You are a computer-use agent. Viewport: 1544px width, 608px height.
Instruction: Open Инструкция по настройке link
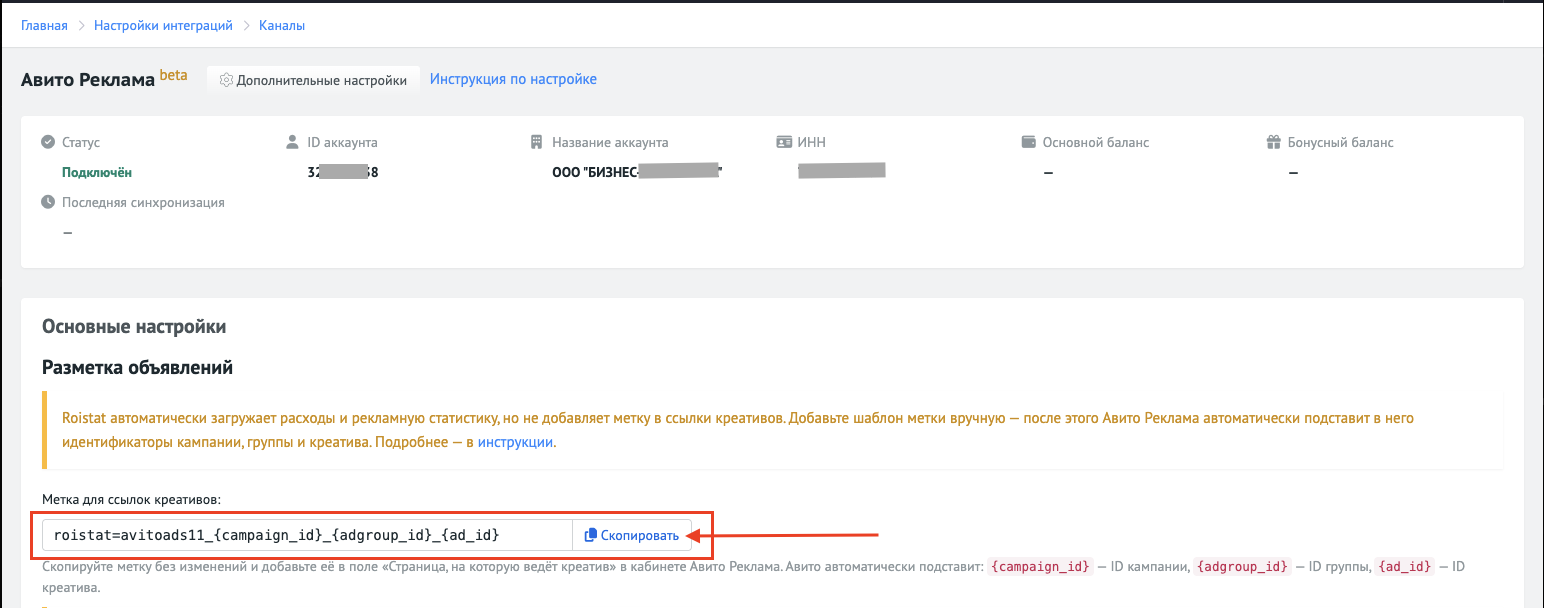pos(513,79)
